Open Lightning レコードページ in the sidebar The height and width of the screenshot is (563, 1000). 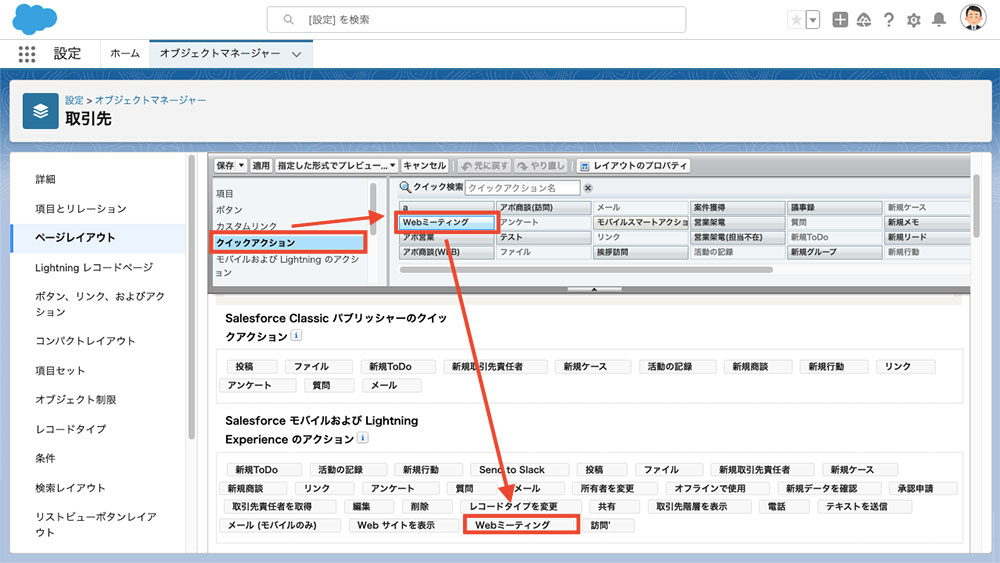pyautogui.click(x=94, y=267)
